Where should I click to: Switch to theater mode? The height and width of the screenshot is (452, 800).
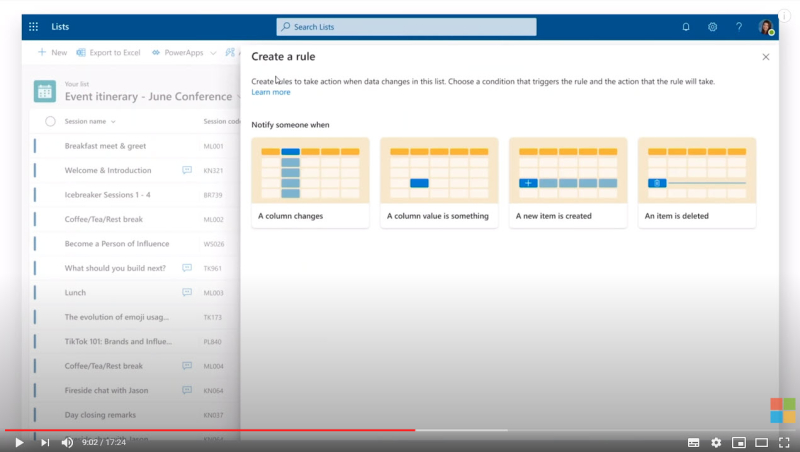click(x=761, y=442)
